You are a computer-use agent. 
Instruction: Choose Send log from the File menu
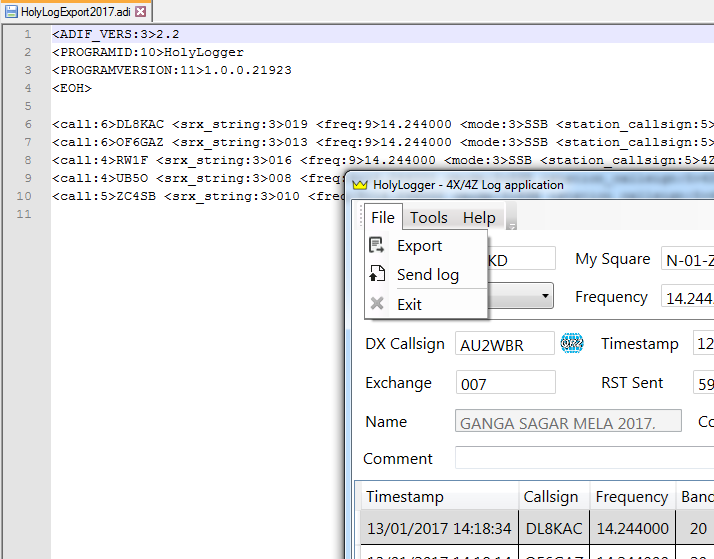click(426, 274)
